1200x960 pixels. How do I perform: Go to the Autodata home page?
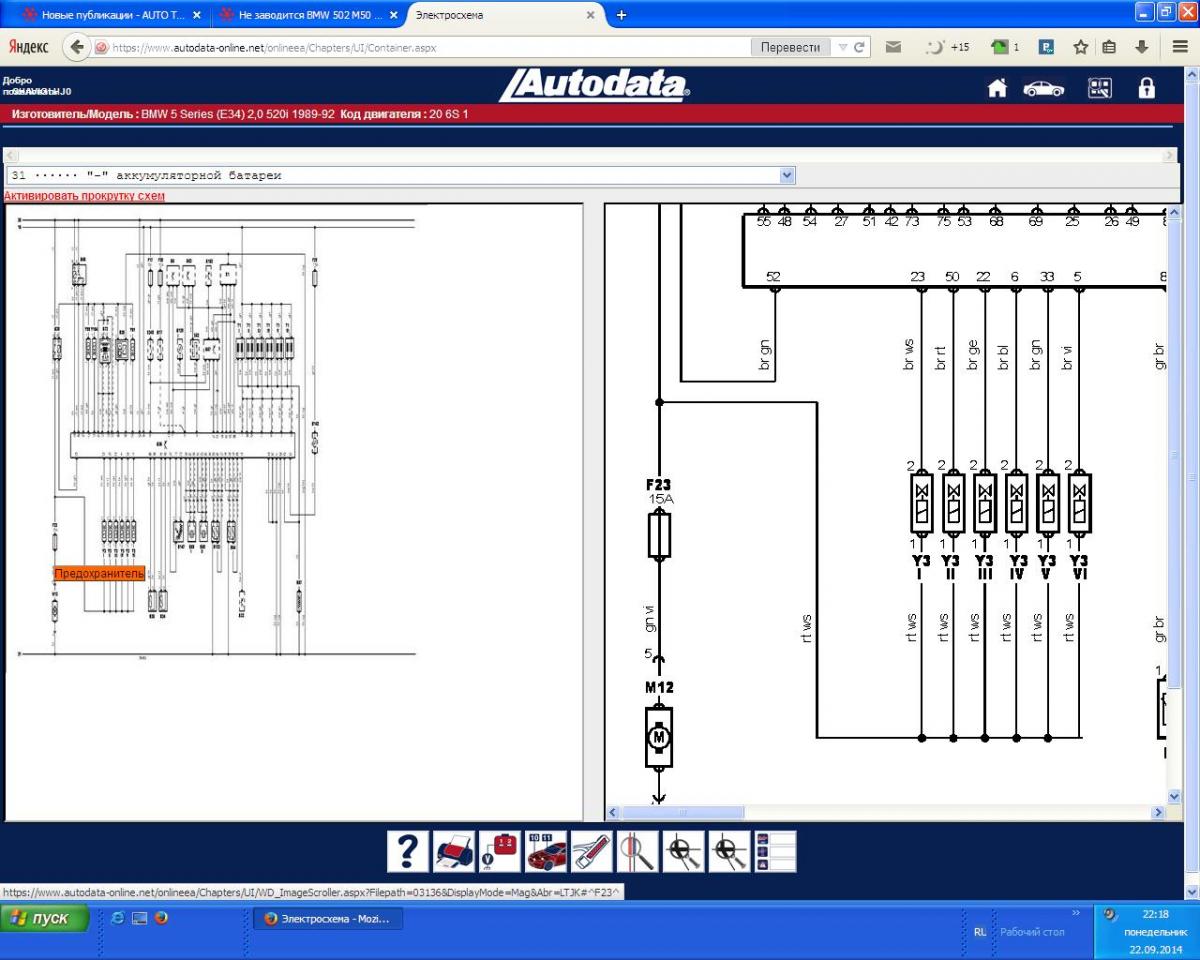(997, 88)
